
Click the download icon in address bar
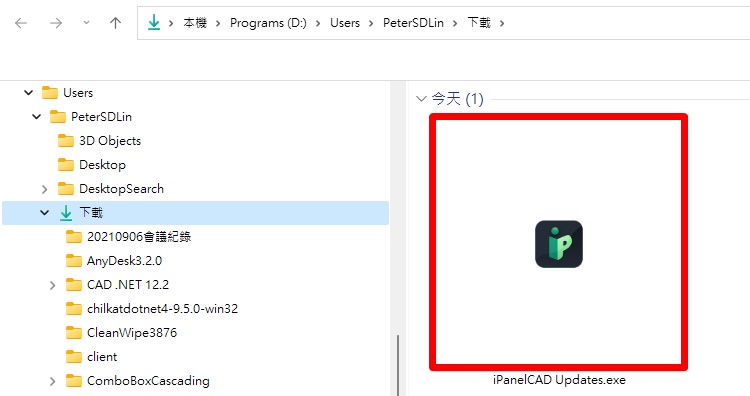click(154, 22)
